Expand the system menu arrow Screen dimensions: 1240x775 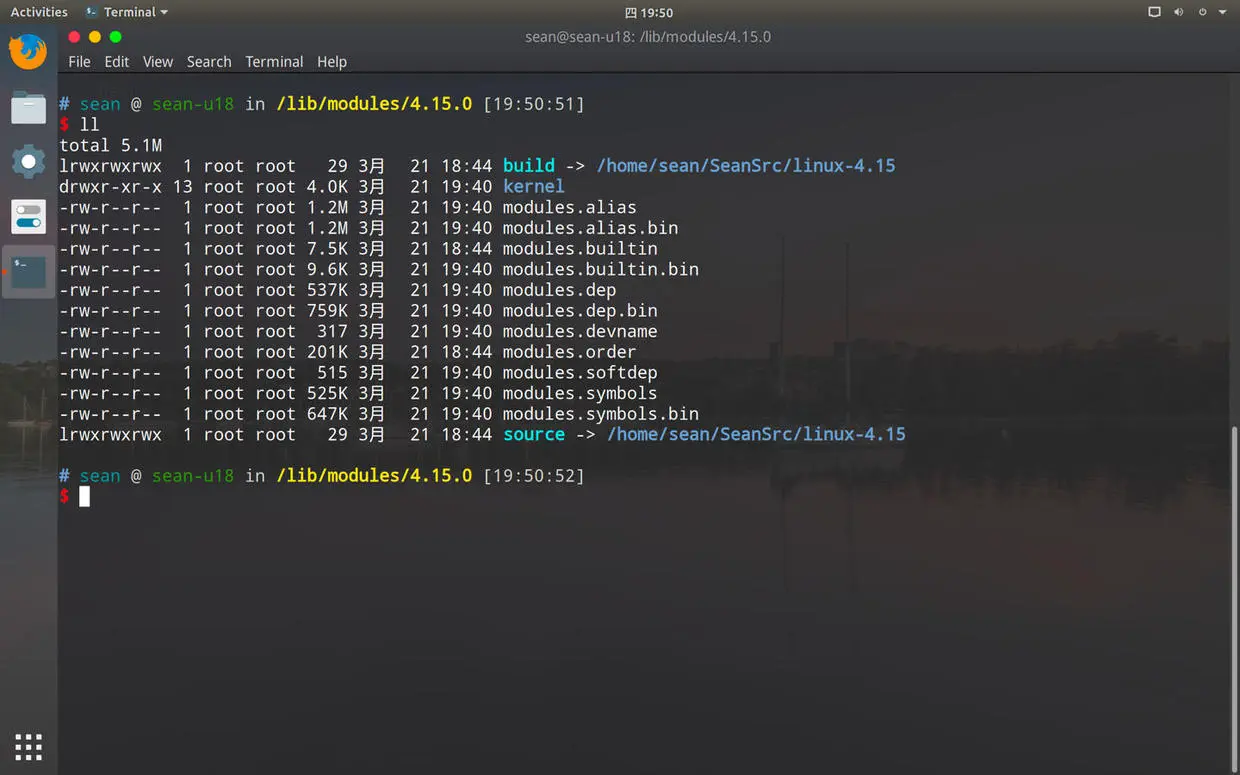(x=1222, y=12)
